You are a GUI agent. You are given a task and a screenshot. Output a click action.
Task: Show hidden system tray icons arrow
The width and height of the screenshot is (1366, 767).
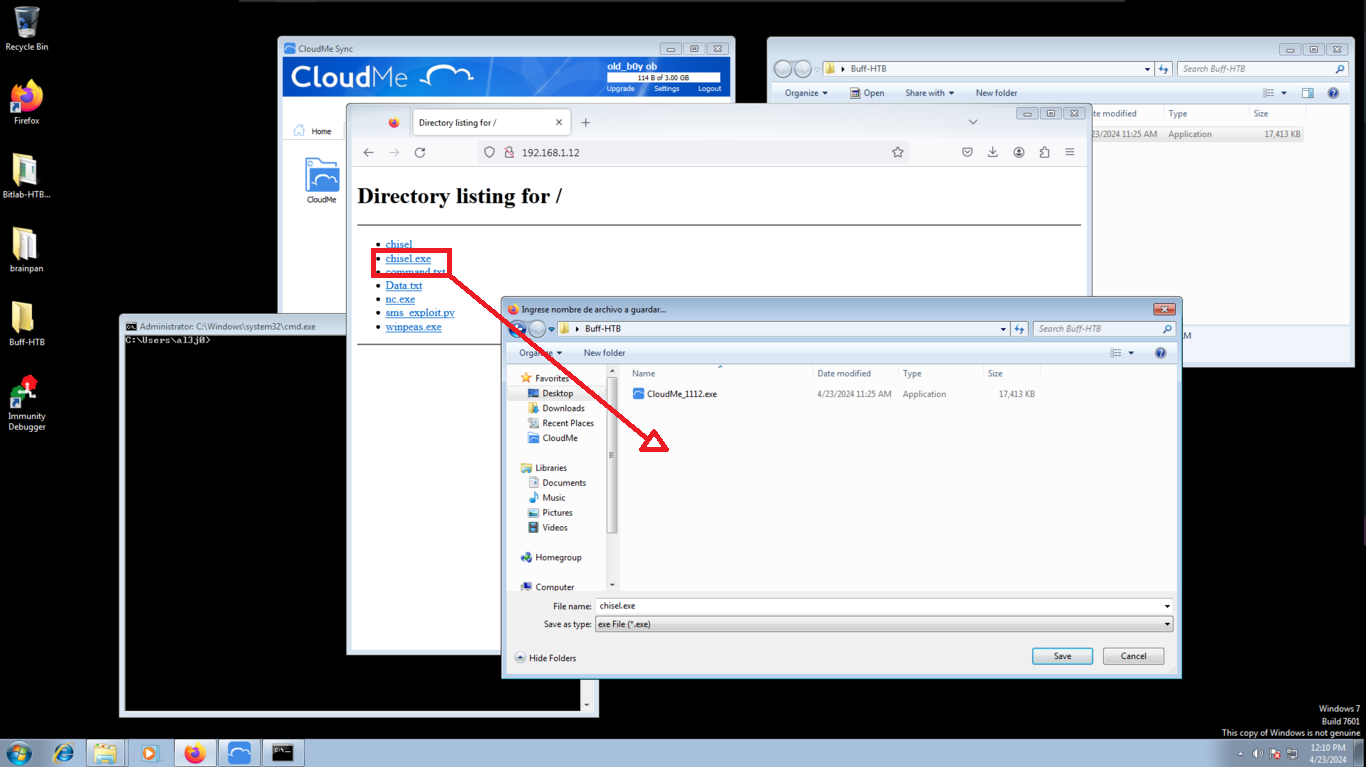point(1241,753)
